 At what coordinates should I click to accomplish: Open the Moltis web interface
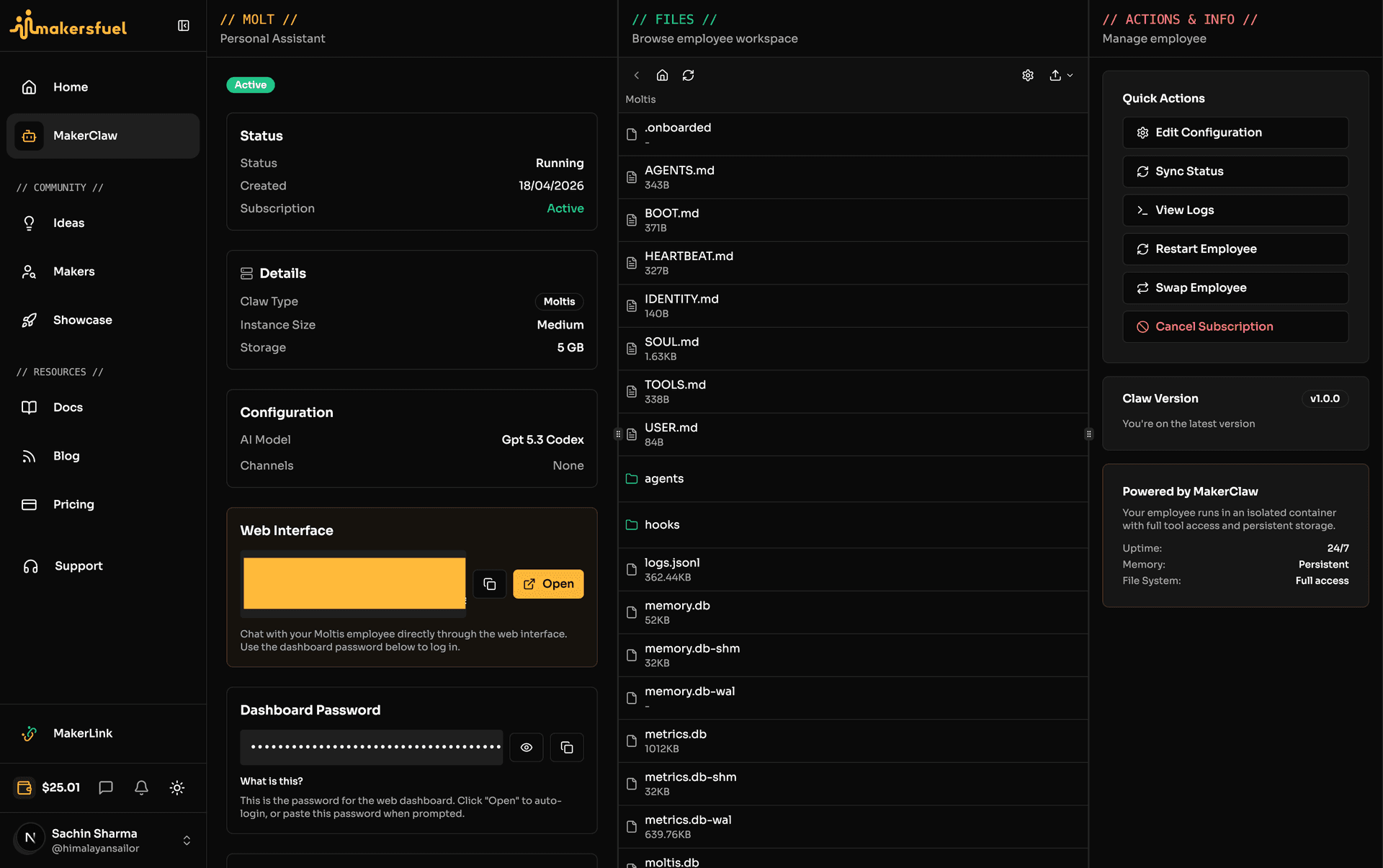[x=548, y=583]
